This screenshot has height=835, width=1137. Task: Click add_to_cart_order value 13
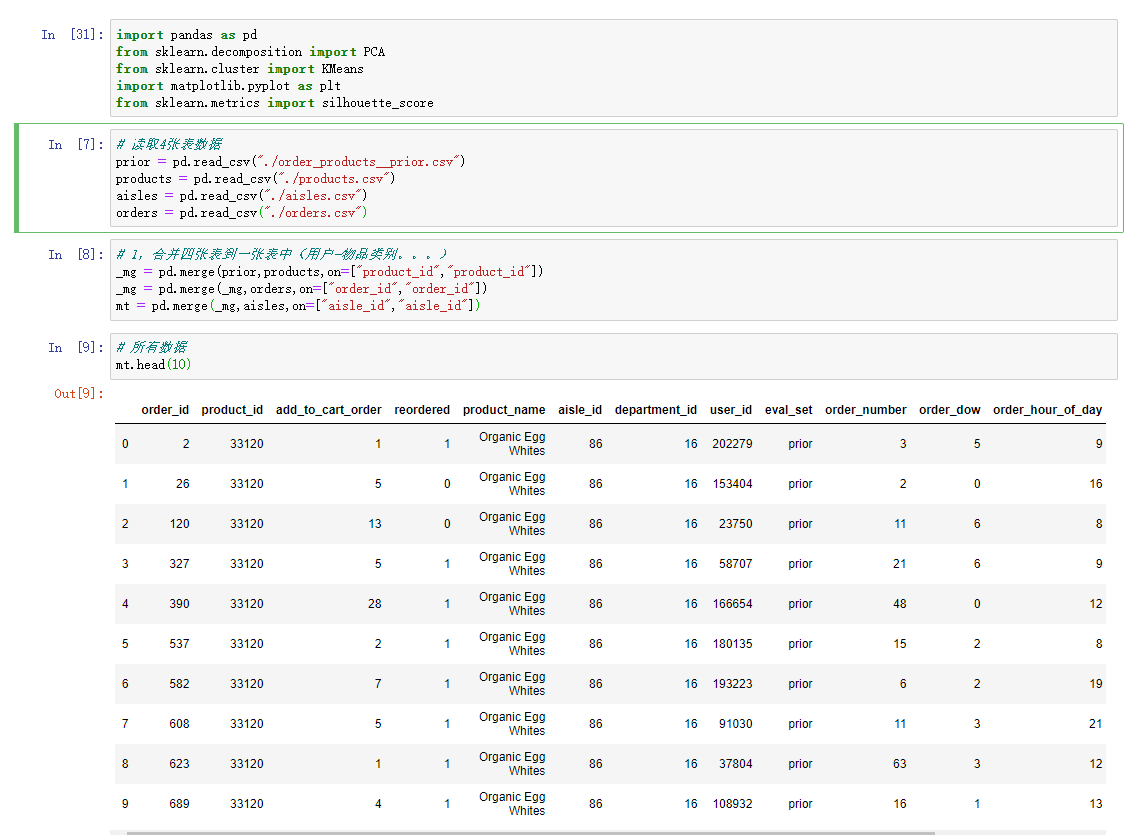374,523
